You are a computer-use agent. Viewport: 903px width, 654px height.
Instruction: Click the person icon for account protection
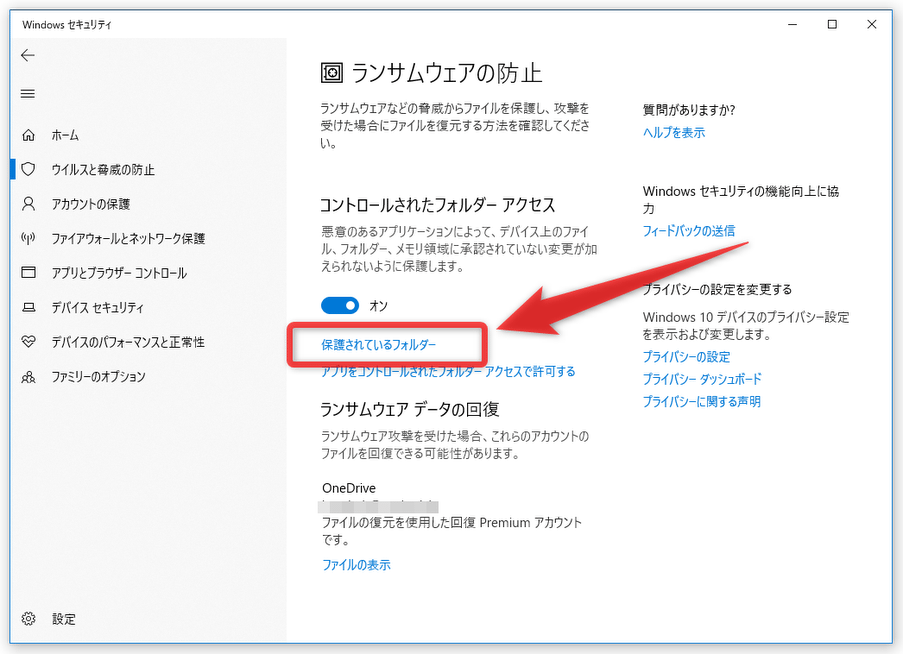tap(28, 204)
